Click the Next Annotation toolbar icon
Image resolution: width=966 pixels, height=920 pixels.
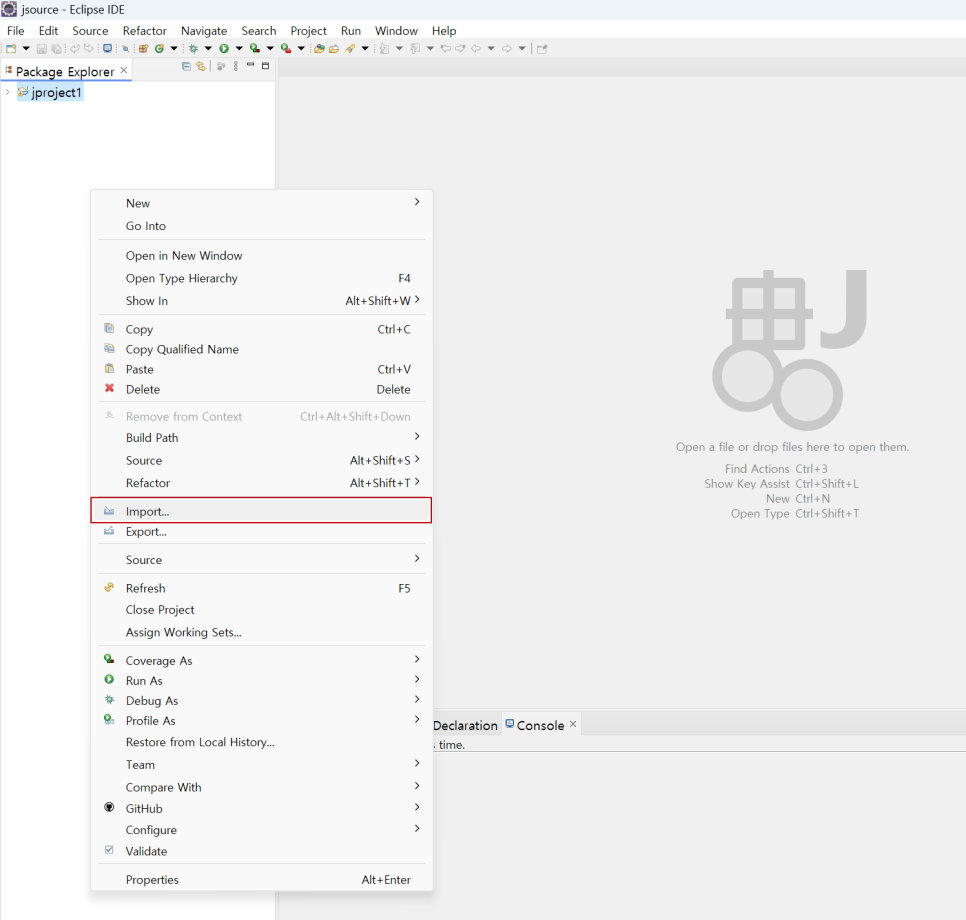[x=384, y=49]
